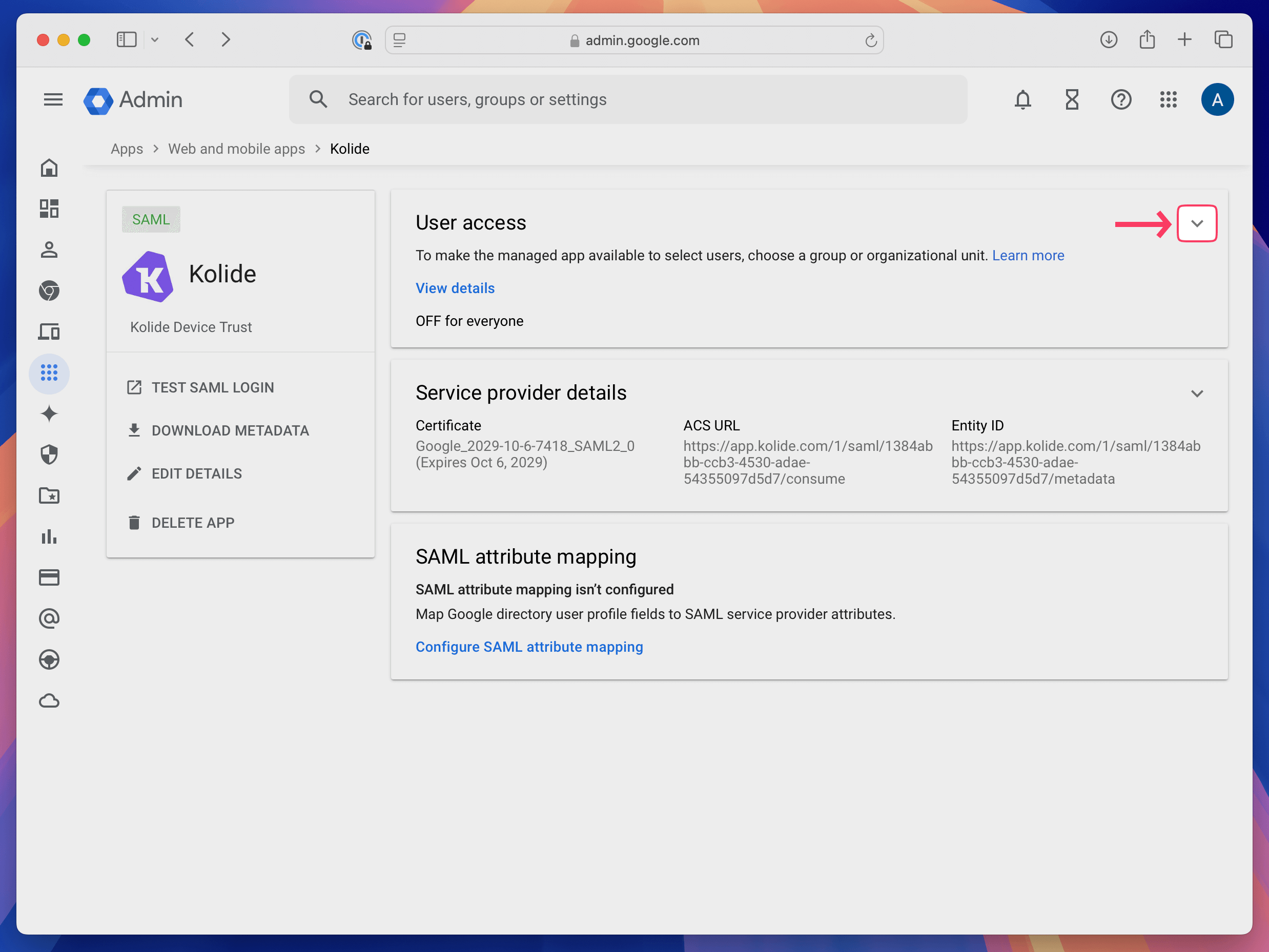Open the Dashboard icon in sidebar

coord(49,209)
